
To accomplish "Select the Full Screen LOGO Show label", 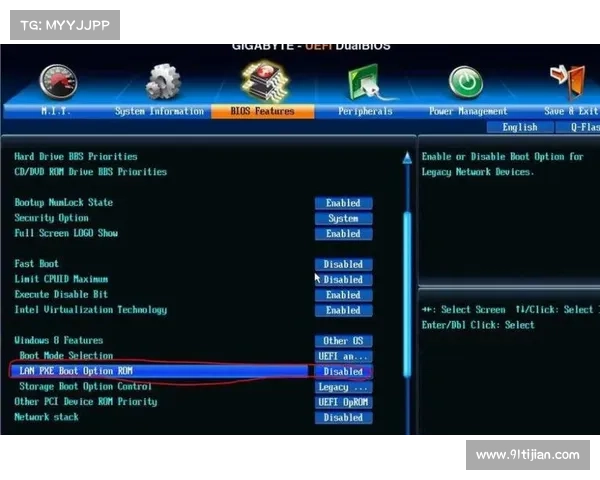I will click(x=66, y=233).
